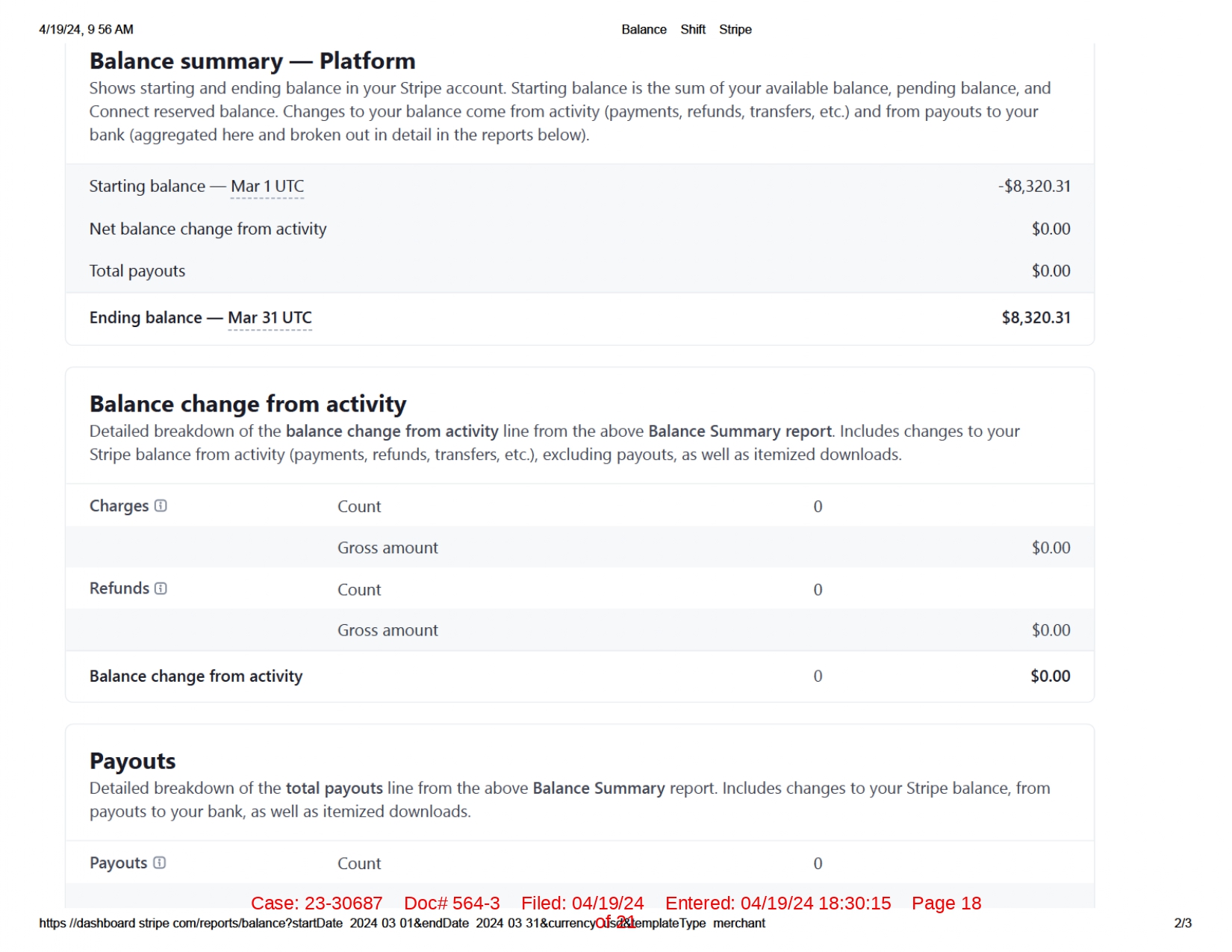The height and width of the screenshot is (952, 1232).
Task: Click the info icon next to Refunds
Action: 161,588
